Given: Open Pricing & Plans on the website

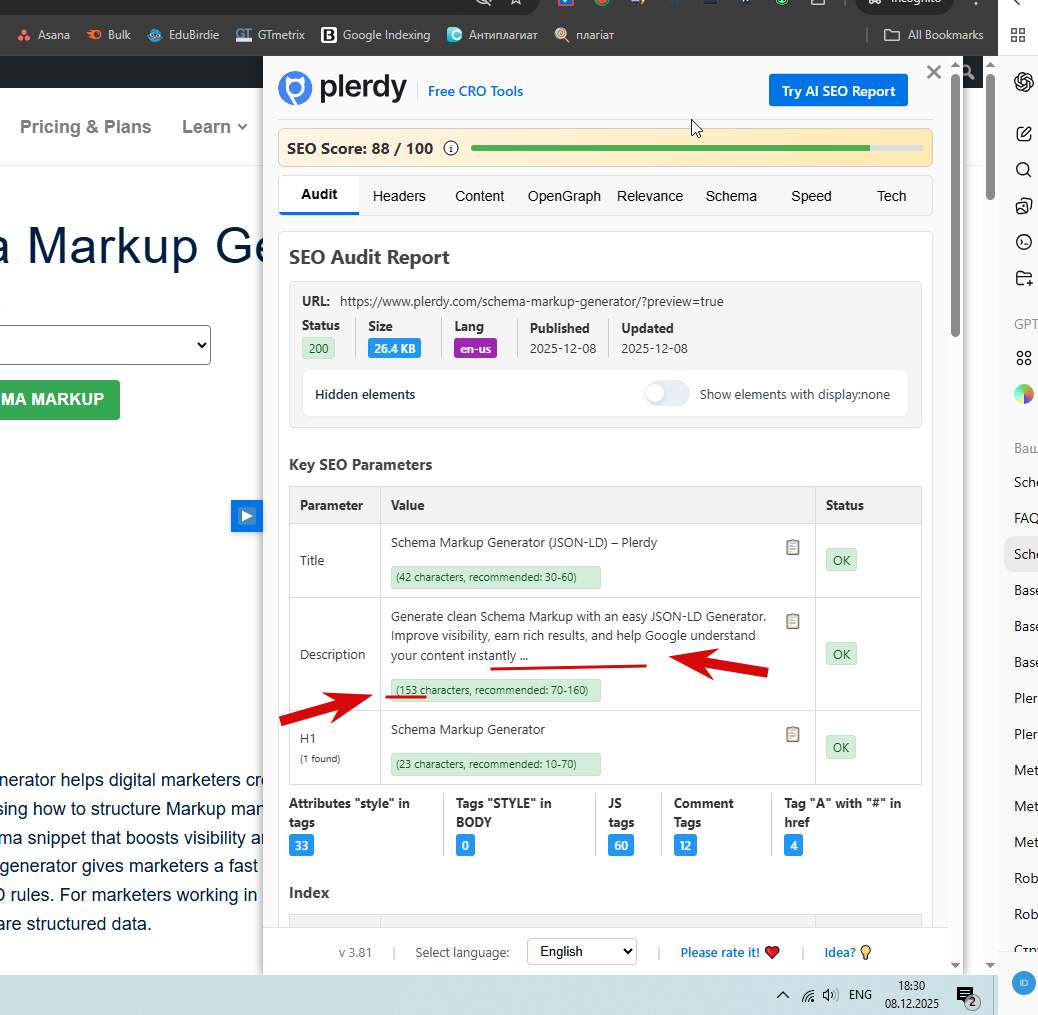Looking at the screenshot, I should 85,126.
